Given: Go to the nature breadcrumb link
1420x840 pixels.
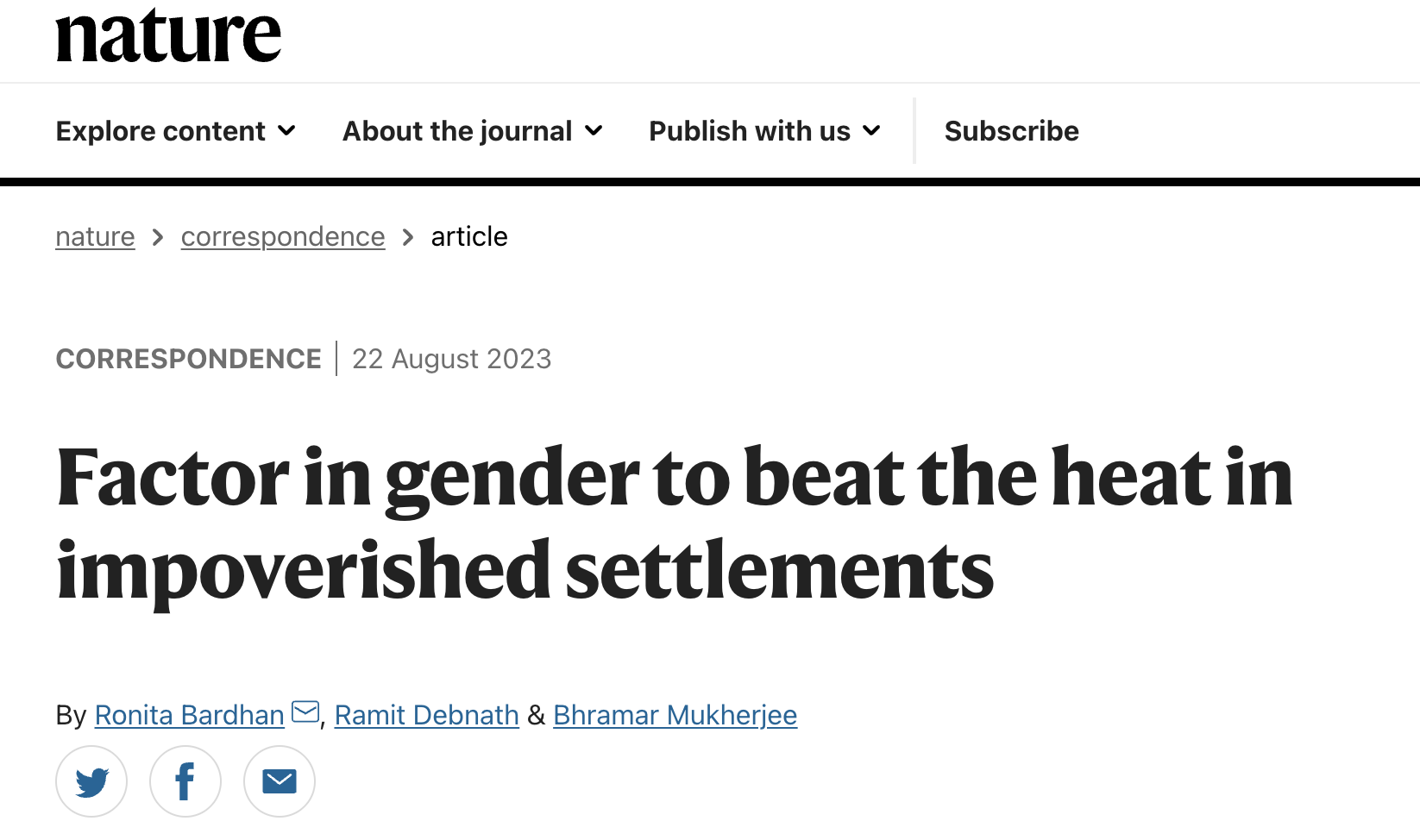Looking at the screenshot, I should point(95,236).
